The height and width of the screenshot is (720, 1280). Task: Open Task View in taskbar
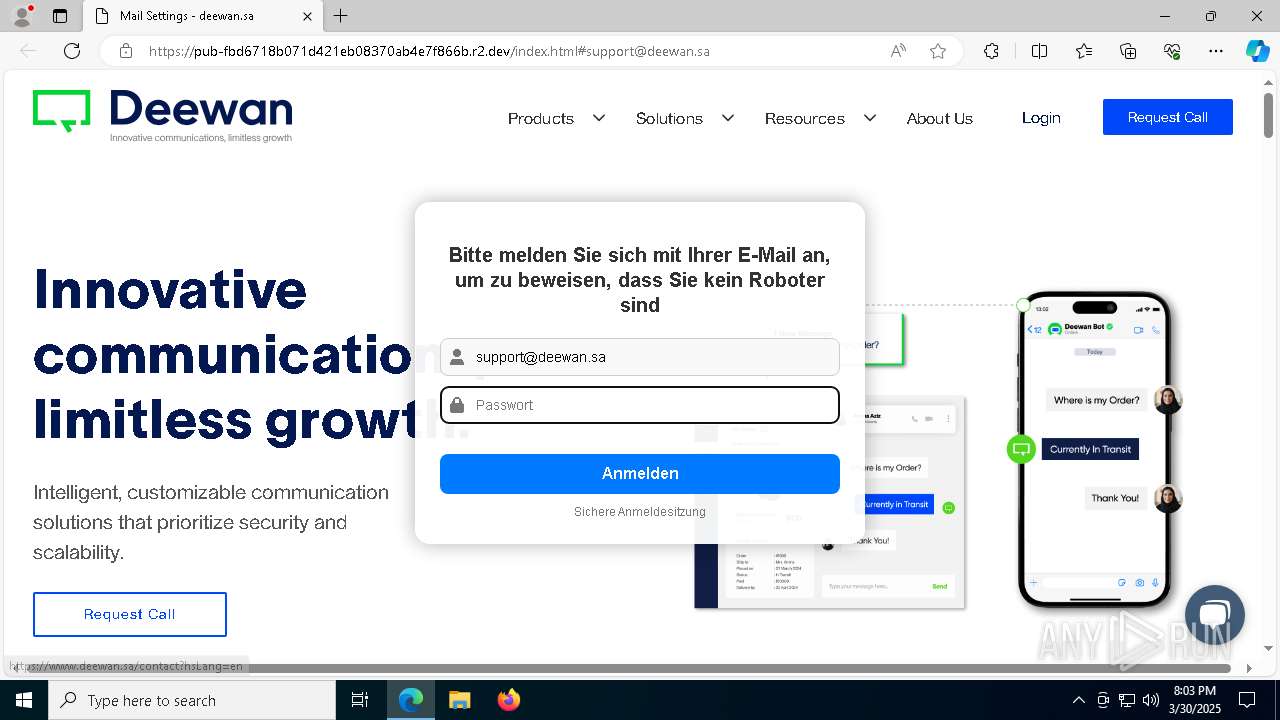(x=360, y=700)
